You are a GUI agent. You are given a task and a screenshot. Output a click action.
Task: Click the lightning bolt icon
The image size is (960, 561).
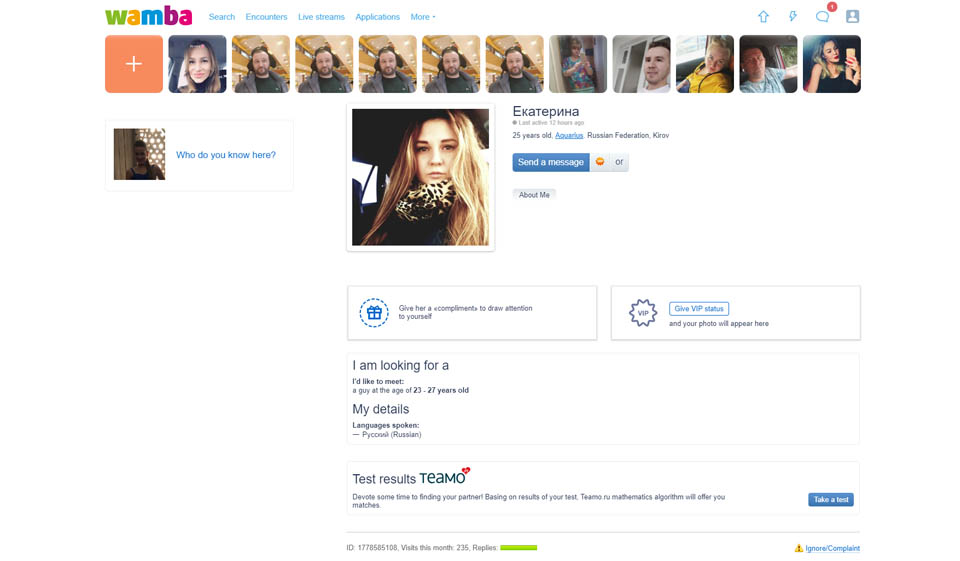click(x=793, y=17)
